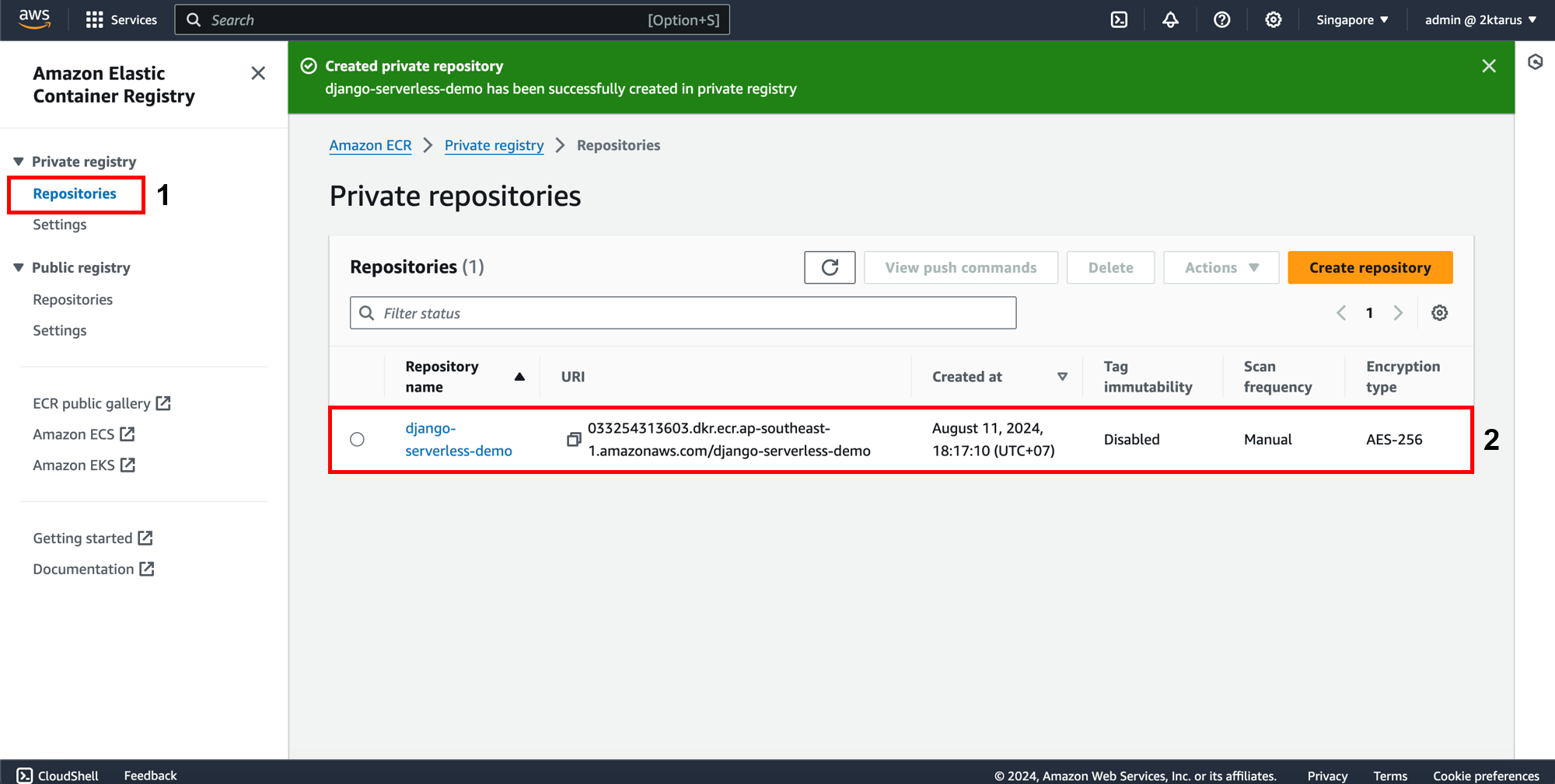
Task: Open django-serverless-demo repository link
Action: pos(459,440)
